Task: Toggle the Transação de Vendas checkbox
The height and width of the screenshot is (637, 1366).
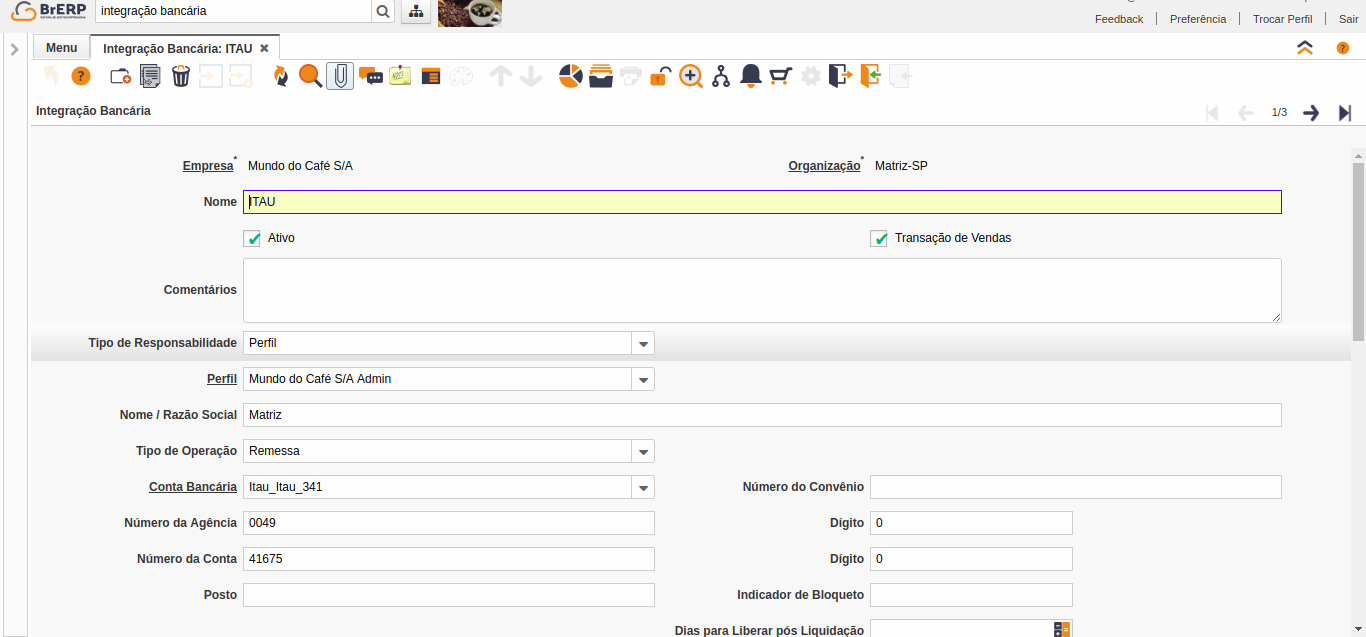Action: (879, 239)
